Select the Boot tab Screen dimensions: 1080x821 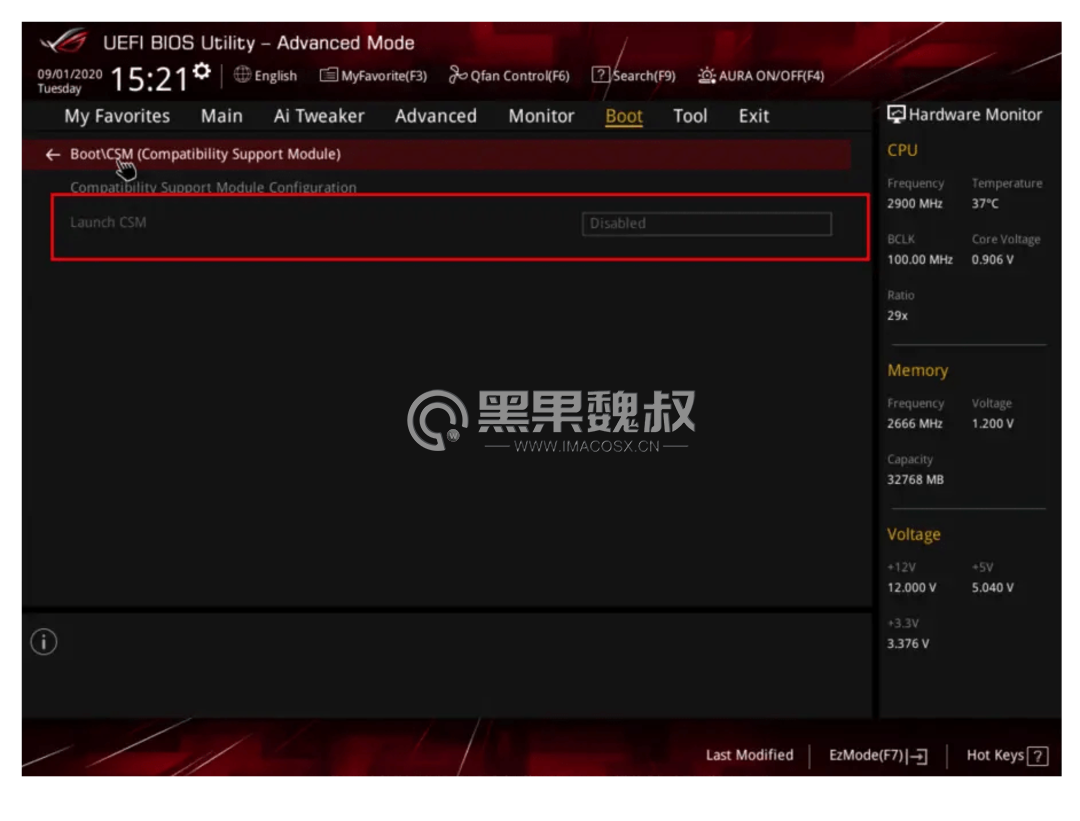pos(624,116)
